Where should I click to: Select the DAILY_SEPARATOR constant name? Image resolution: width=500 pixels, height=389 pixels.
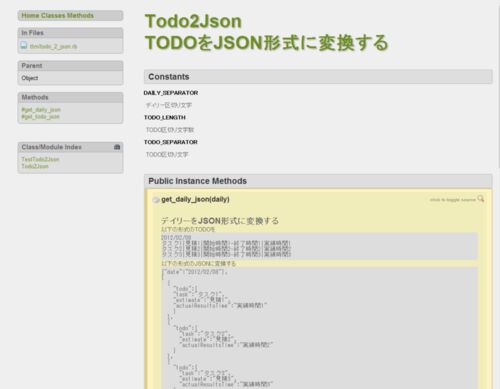pos(171,93)
